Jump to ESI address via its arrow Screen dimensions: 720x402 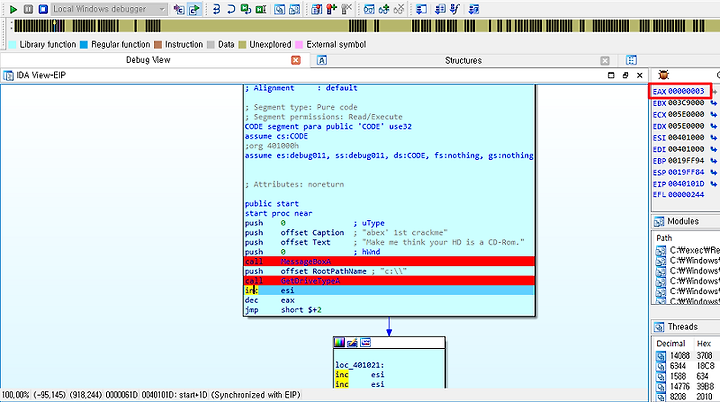714,138
